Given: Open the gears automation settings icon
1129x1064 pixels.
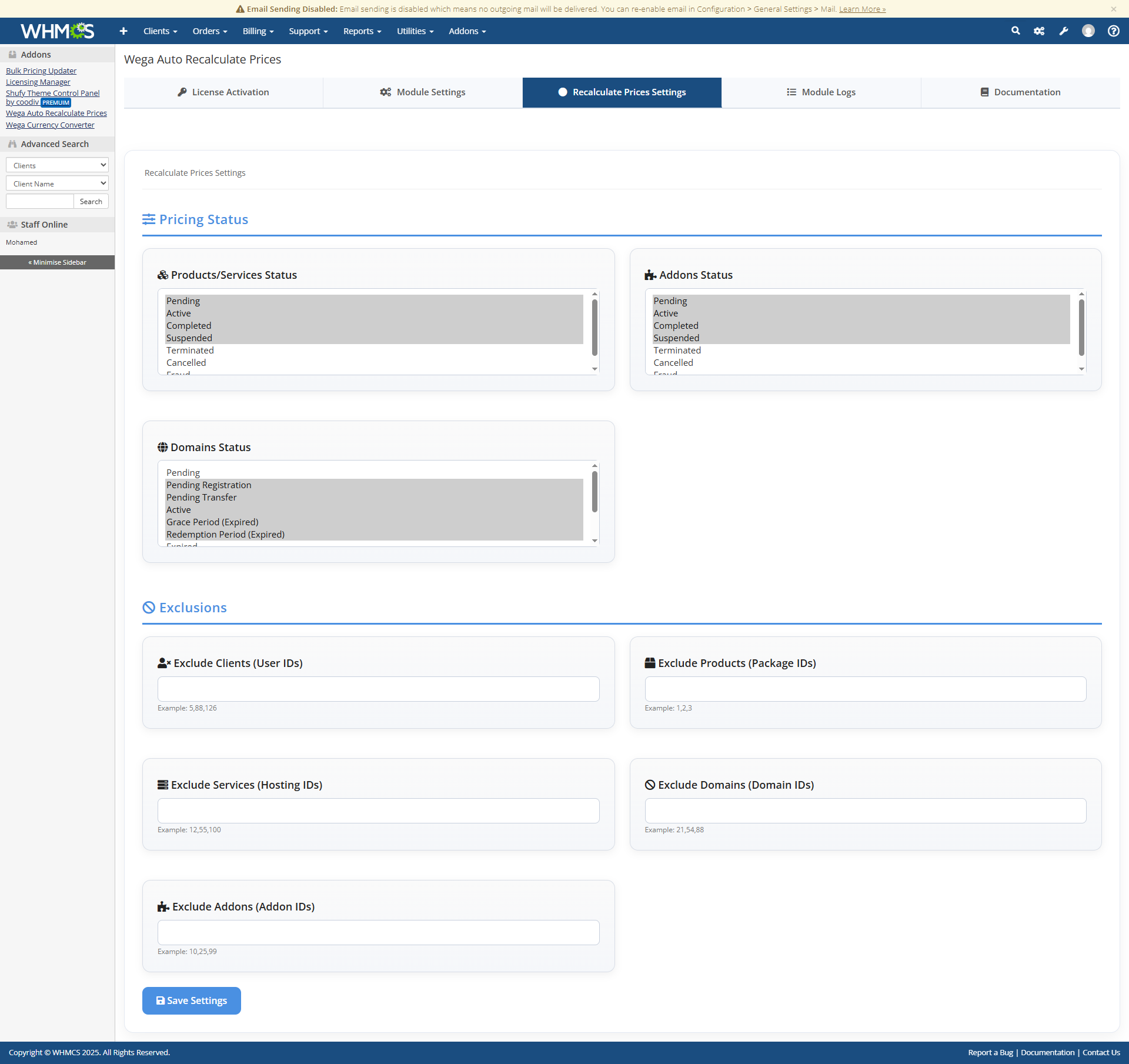Looking at the screenshot, I should point(1039,31).
